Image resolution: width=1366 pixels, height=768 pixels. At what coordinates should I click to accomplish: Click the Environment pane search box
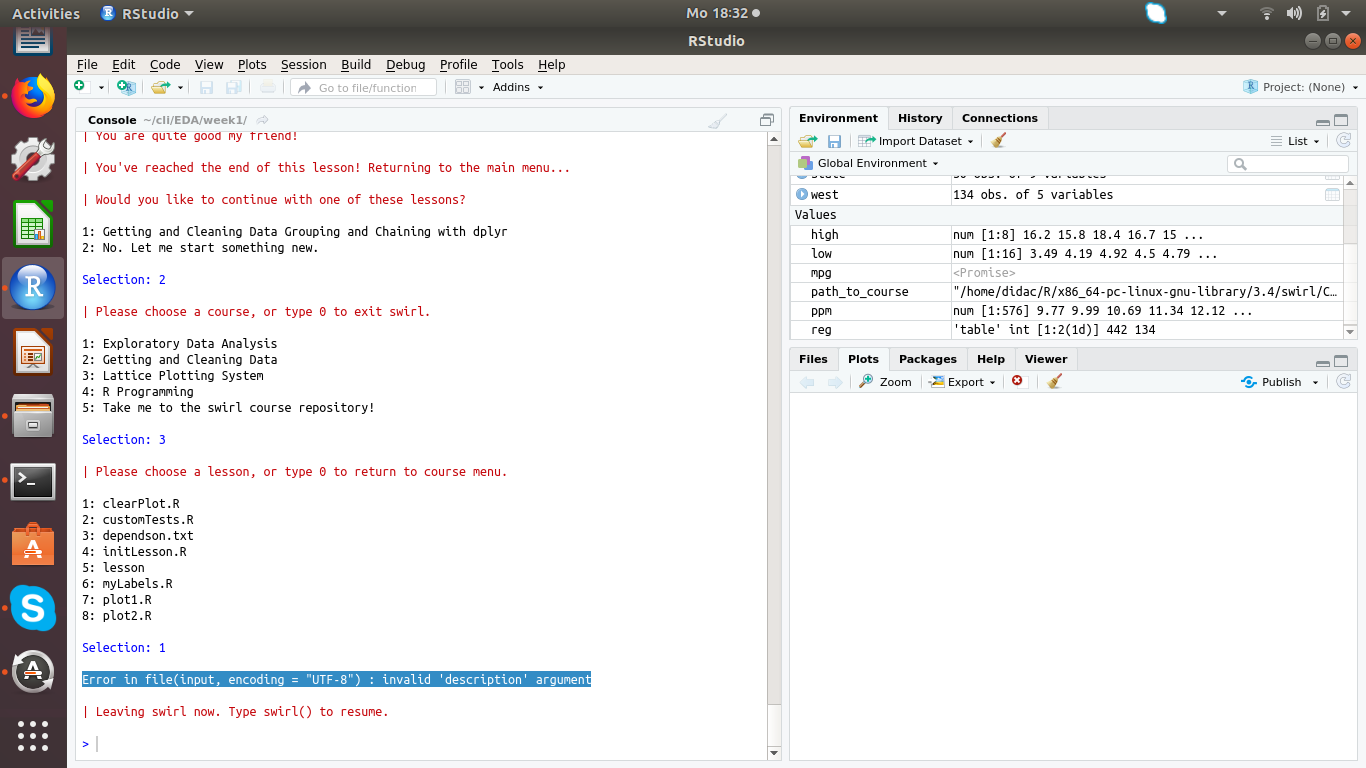coord(1287,163)
